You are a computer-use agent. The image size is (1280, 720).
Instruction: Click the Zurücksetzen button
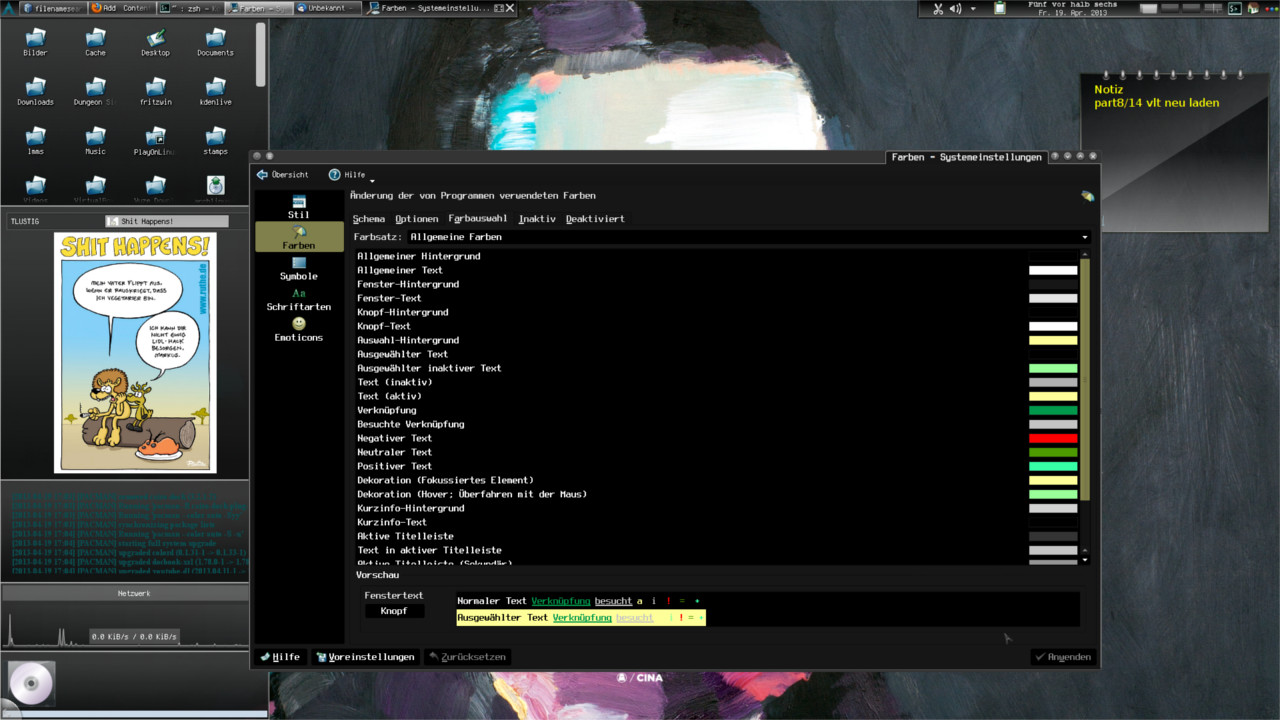click(468, 657)
